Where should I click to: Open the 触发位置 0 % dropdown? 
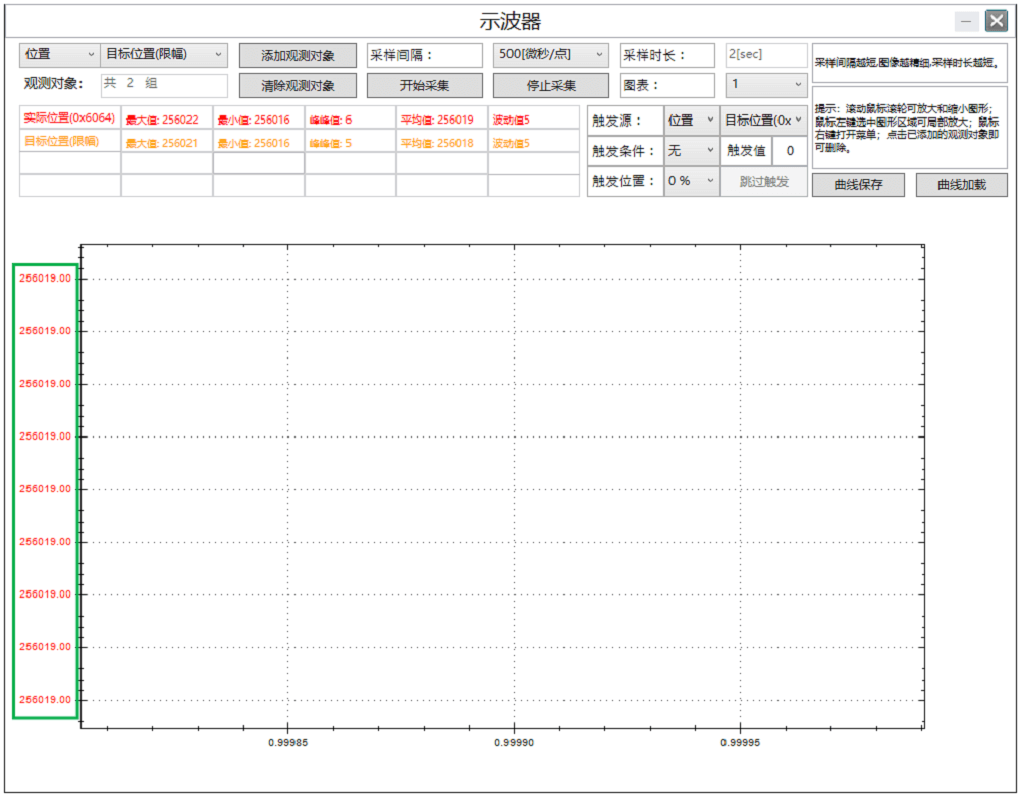[x=691, y=181]
